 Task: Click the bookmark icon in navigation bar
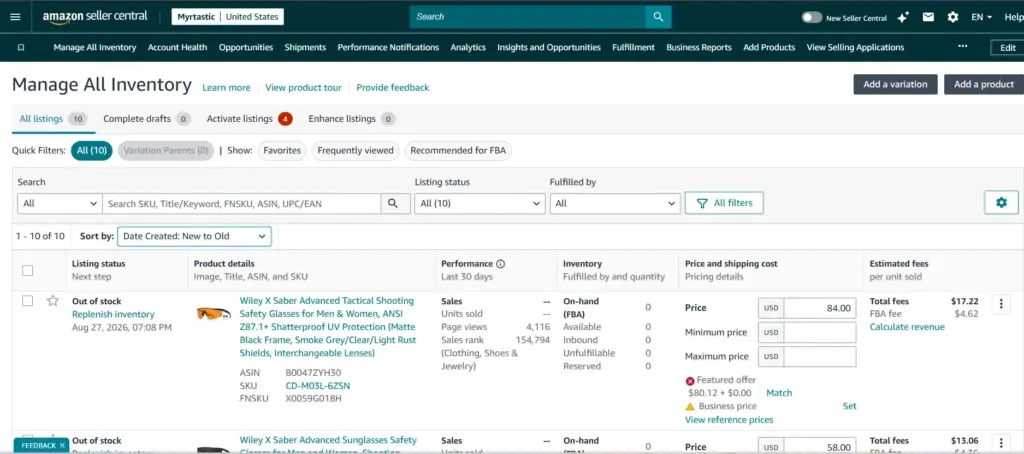point(21,48)
